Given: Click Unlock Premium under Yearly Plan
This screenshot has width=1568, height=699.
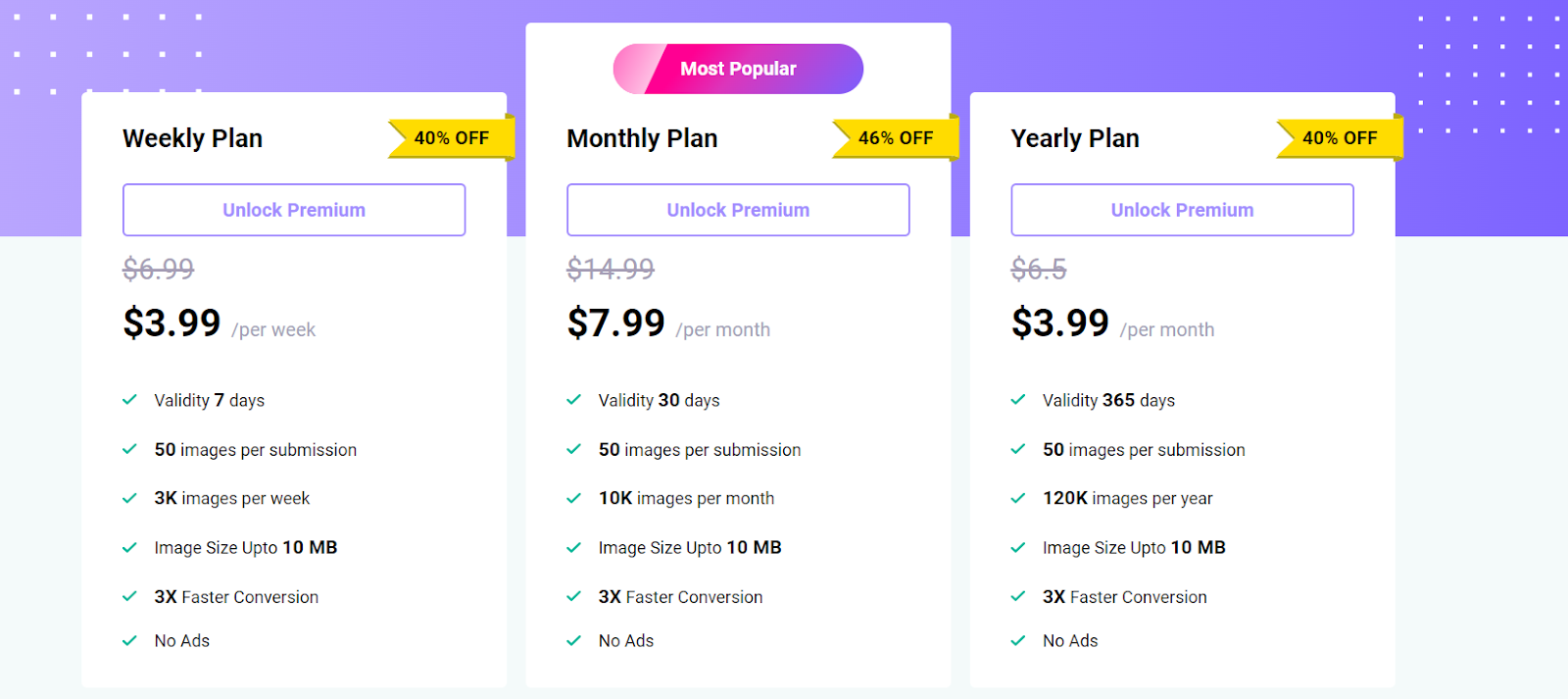Looking at the screenshot, I should (x=1182, y=210).
